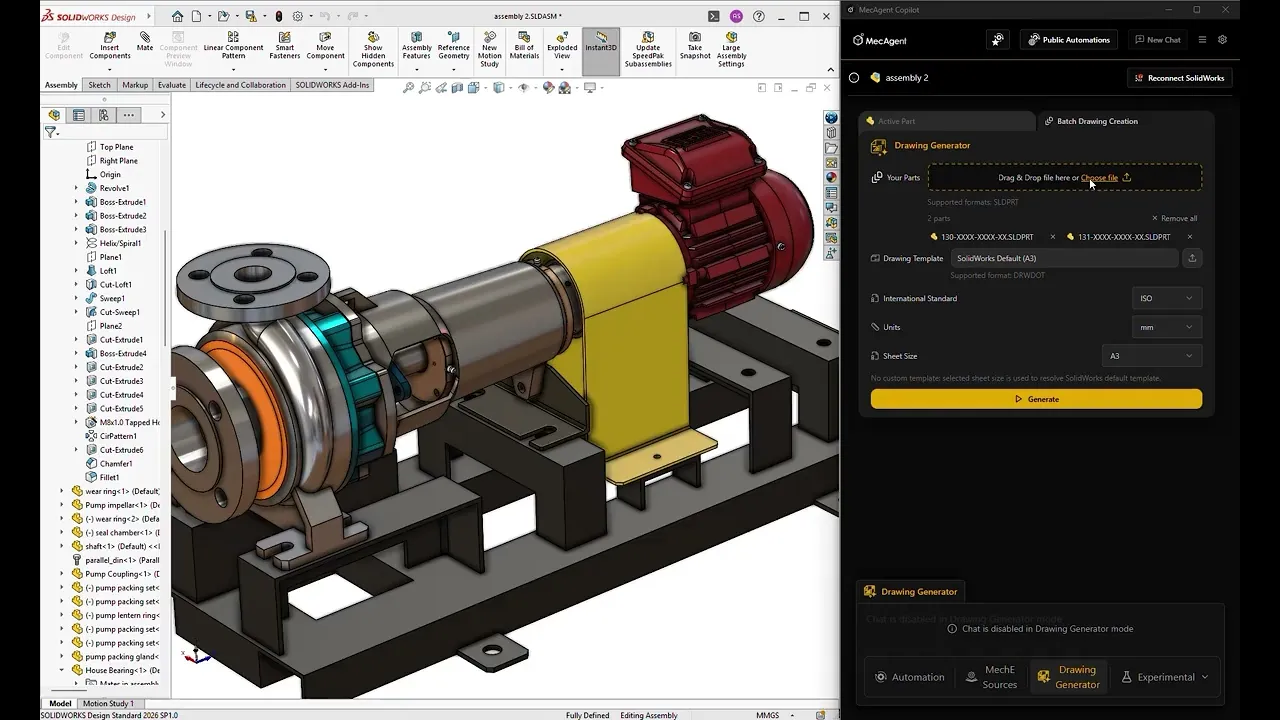Viewport: 1280px width, 720px height.
Task: Collapse House Bearing<1> component
Action: (x=62, y=670)
